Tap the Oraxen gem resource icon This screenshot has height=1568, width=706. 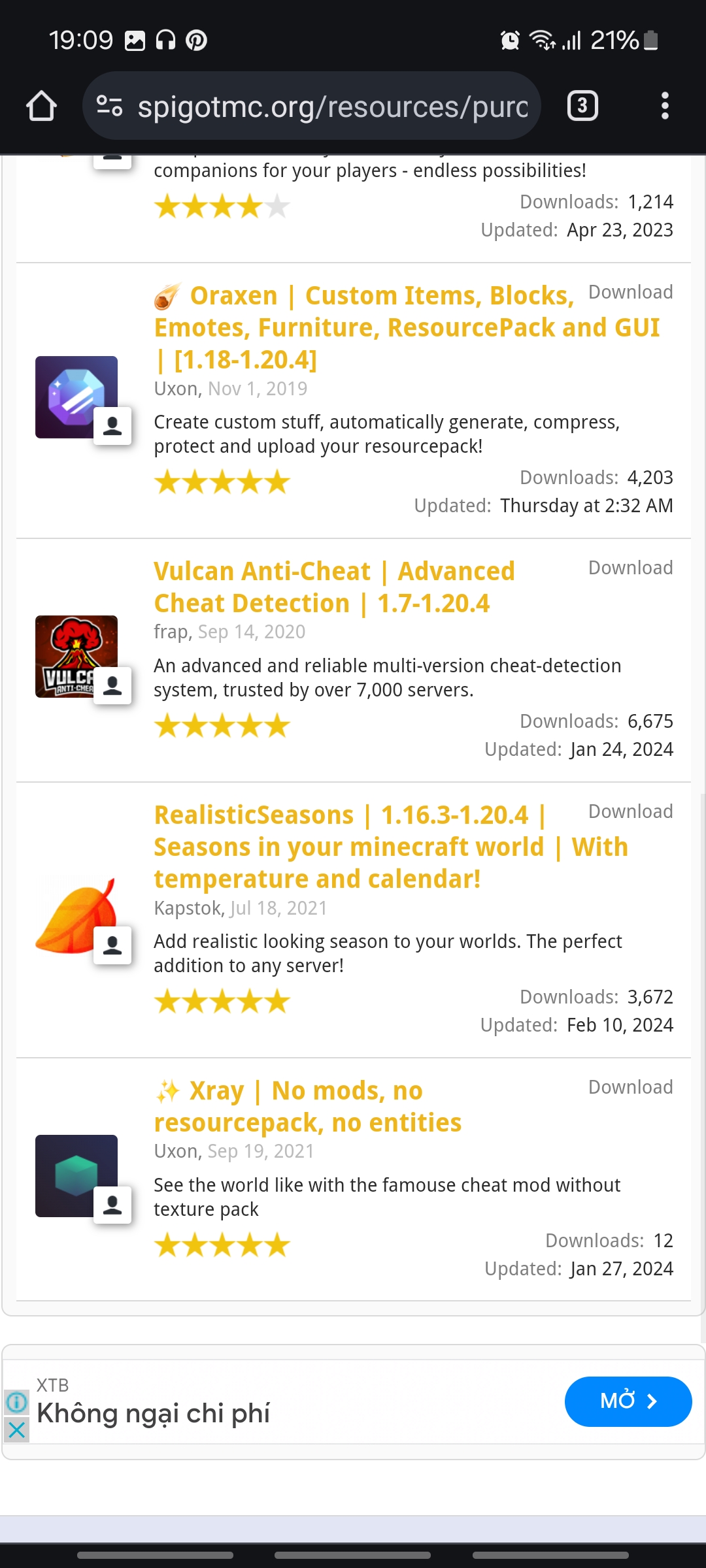76,397
